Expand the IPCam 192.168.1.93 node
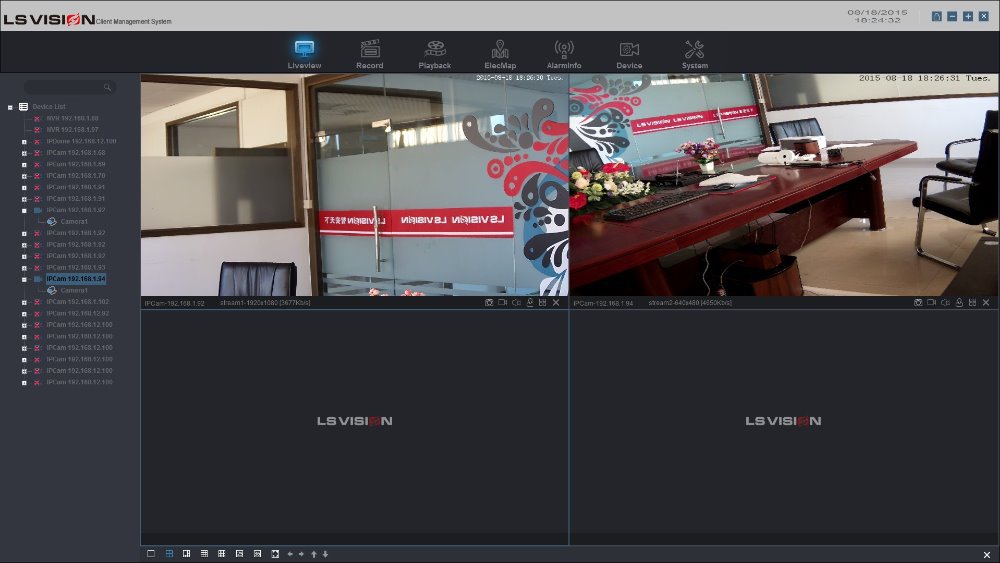Screen dimensions: 1000x563 tap(24, 268)
